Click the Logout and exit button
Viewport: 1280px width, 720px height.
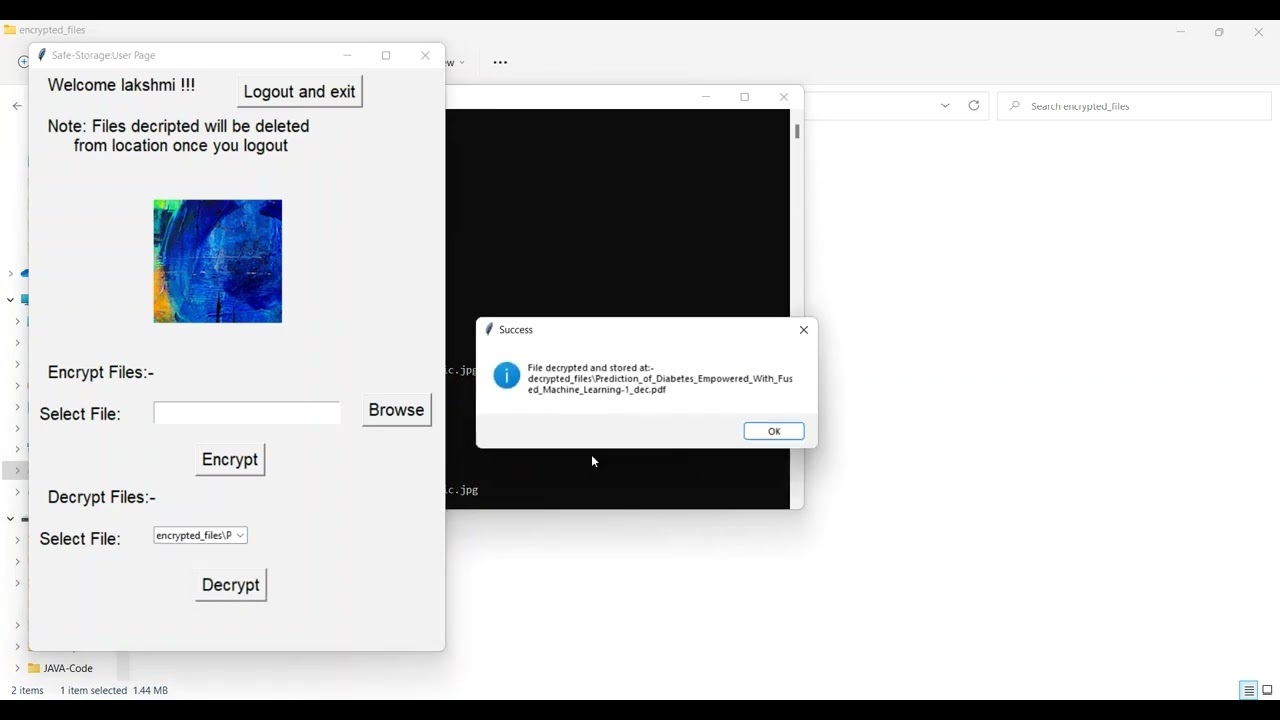299,92
